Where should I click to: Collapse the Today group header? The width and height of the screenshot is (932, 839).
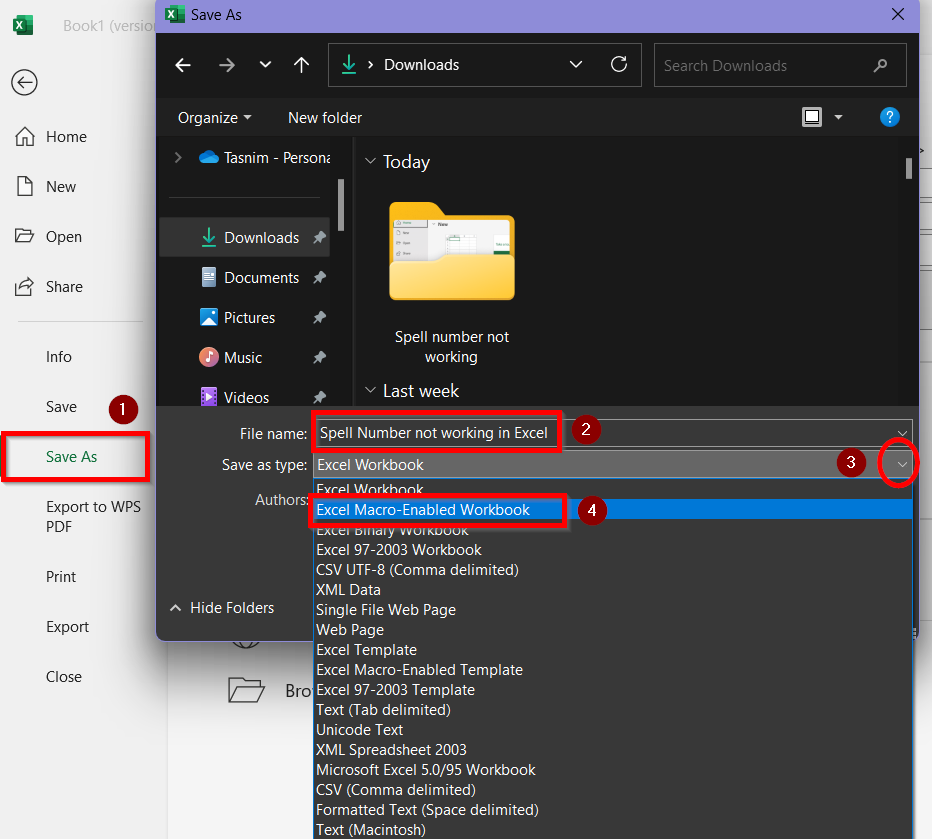coord(371,162)
